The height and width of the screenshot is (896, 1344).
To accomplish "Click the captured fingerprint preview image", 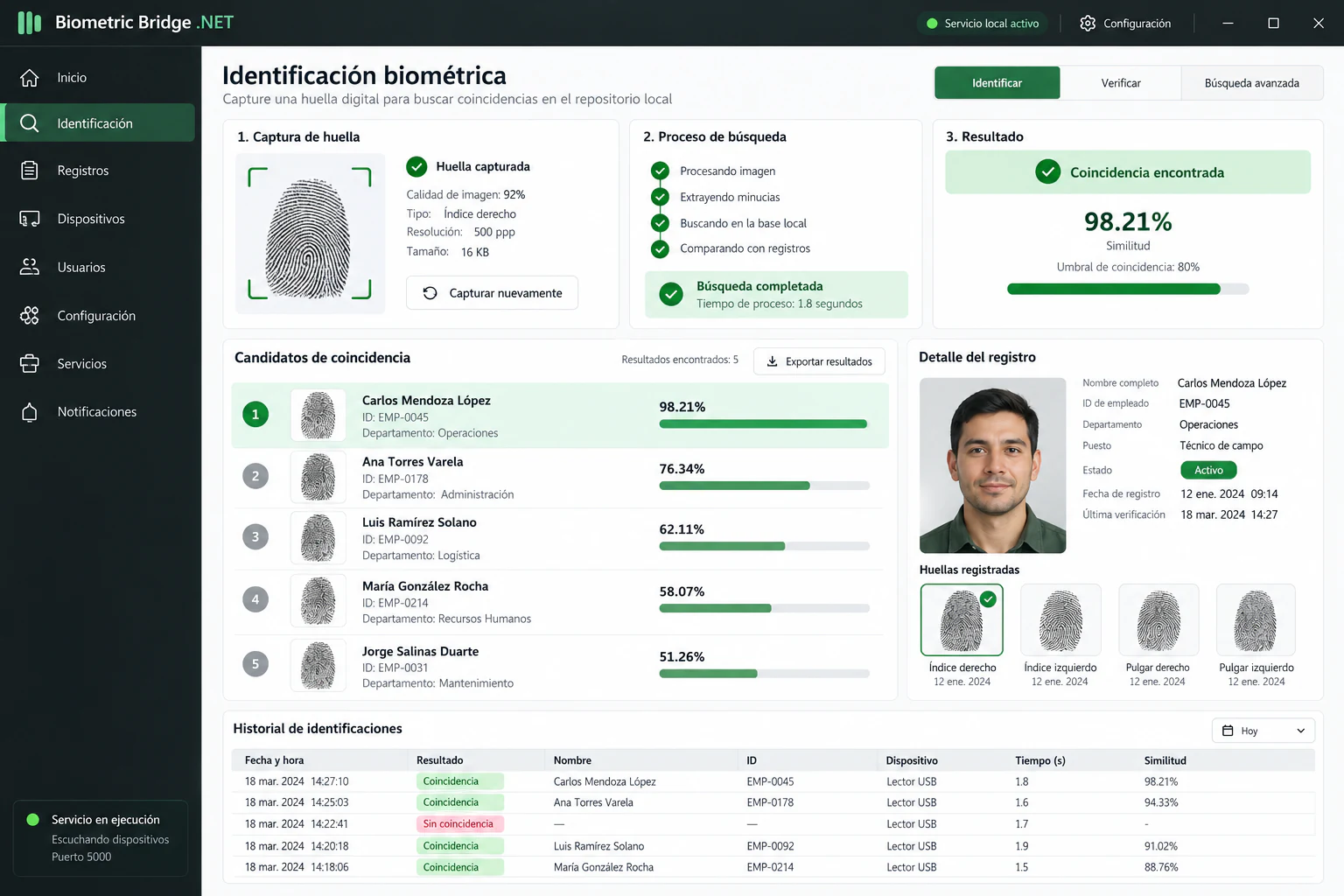I will (310, 234).
